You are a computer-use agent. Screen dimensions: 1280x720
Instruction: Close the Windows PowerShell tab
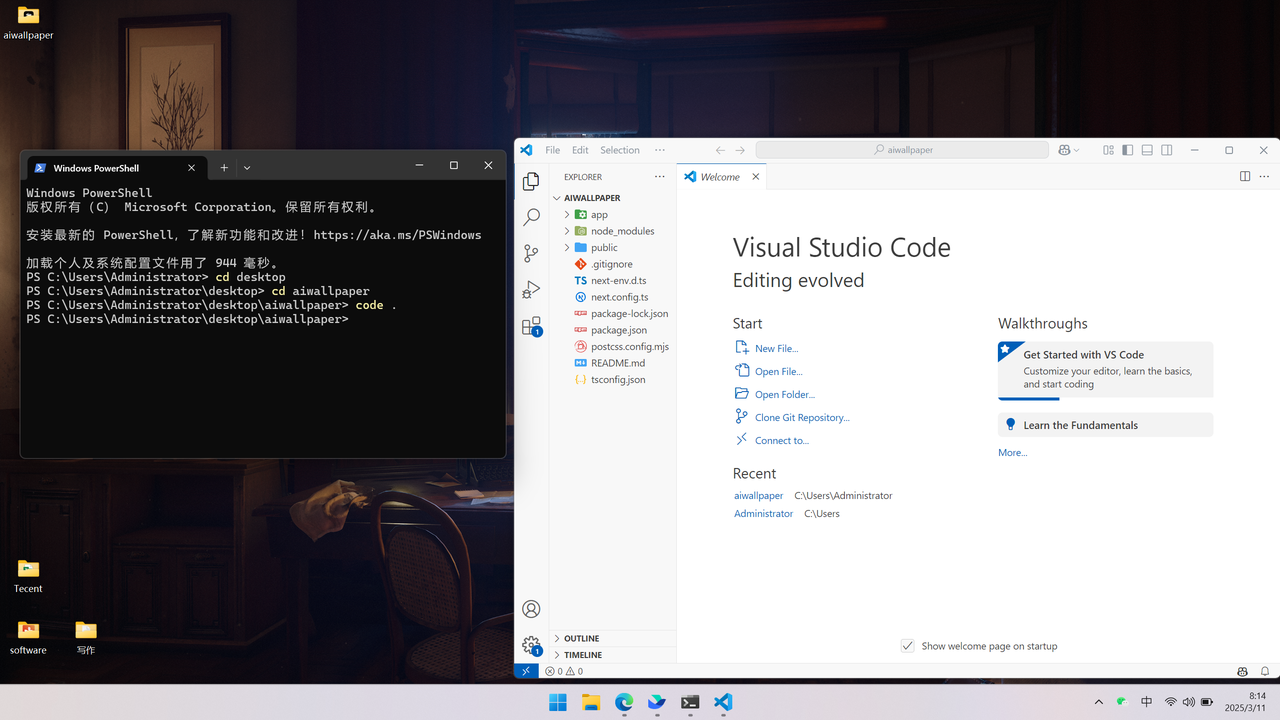coord(191,168)
